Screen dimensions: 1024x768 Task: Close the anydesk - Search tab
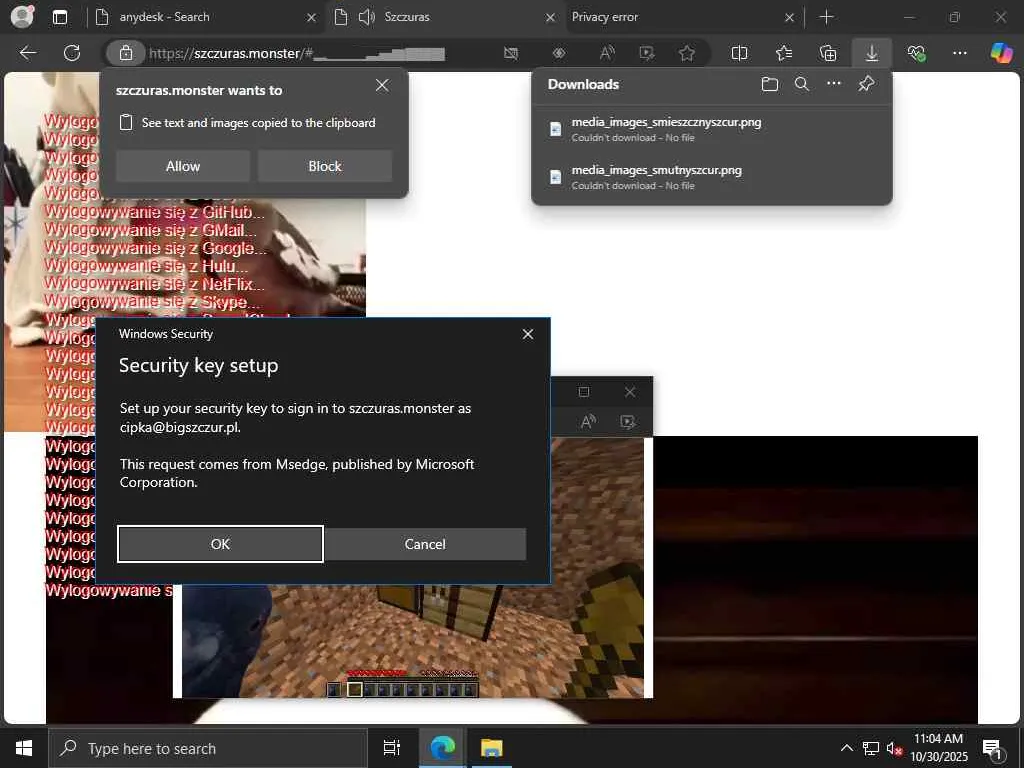[312, 18]
